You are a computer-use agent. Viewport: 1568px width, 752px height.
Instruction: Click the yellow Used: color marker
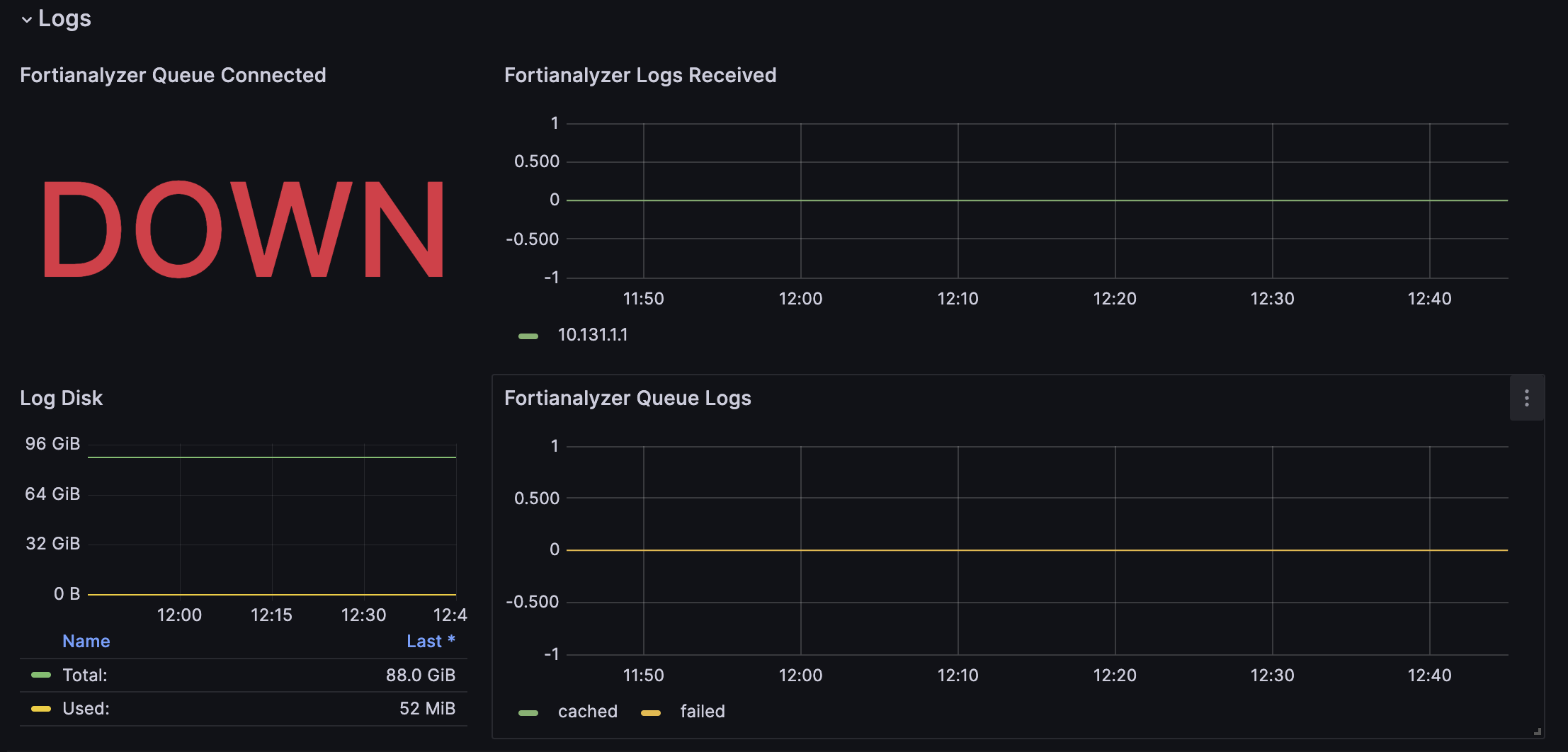(x=41, y=709)
